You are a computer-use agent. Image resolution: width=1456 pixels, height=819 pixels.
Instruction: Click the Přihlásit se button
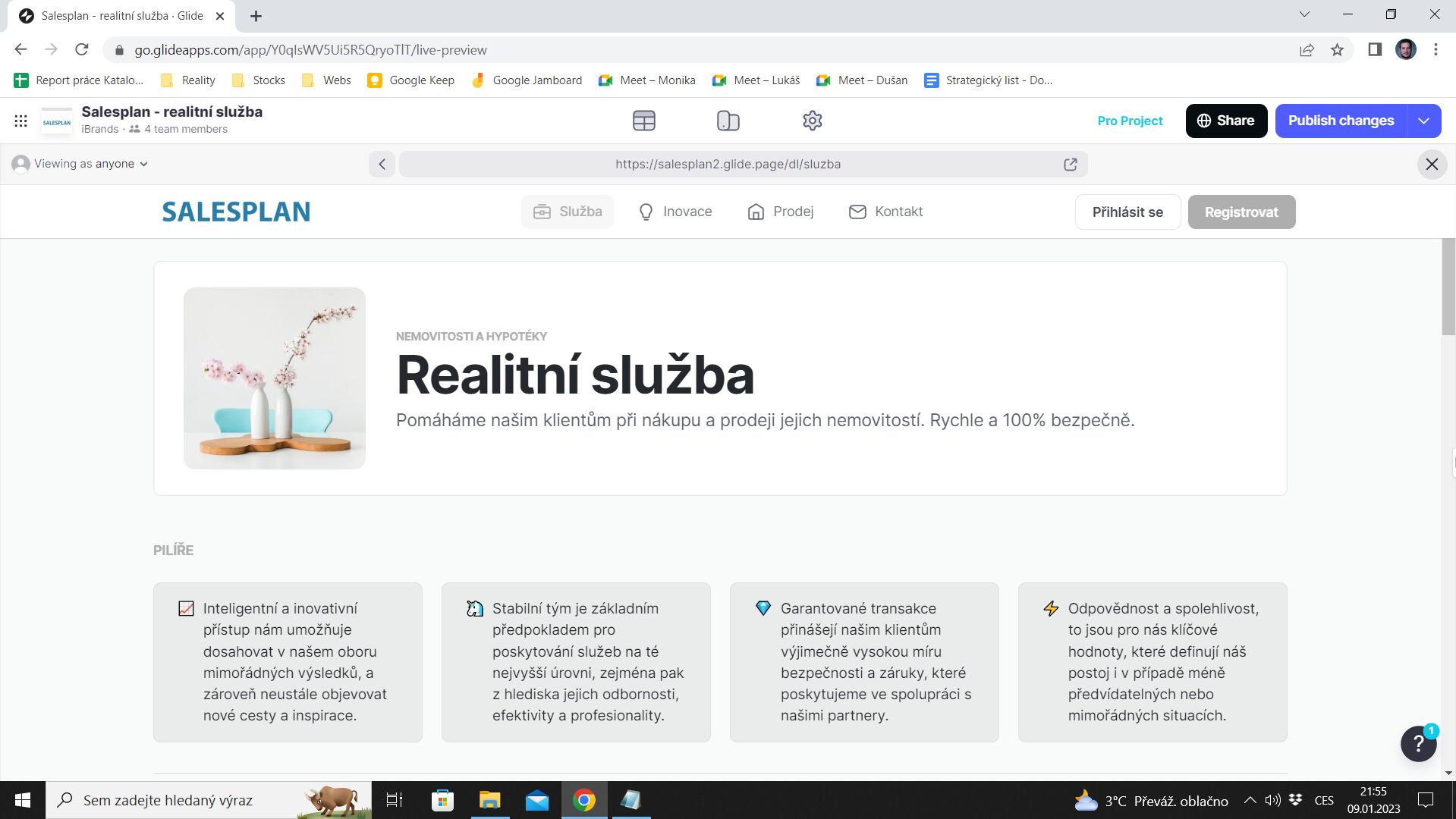1127,212
